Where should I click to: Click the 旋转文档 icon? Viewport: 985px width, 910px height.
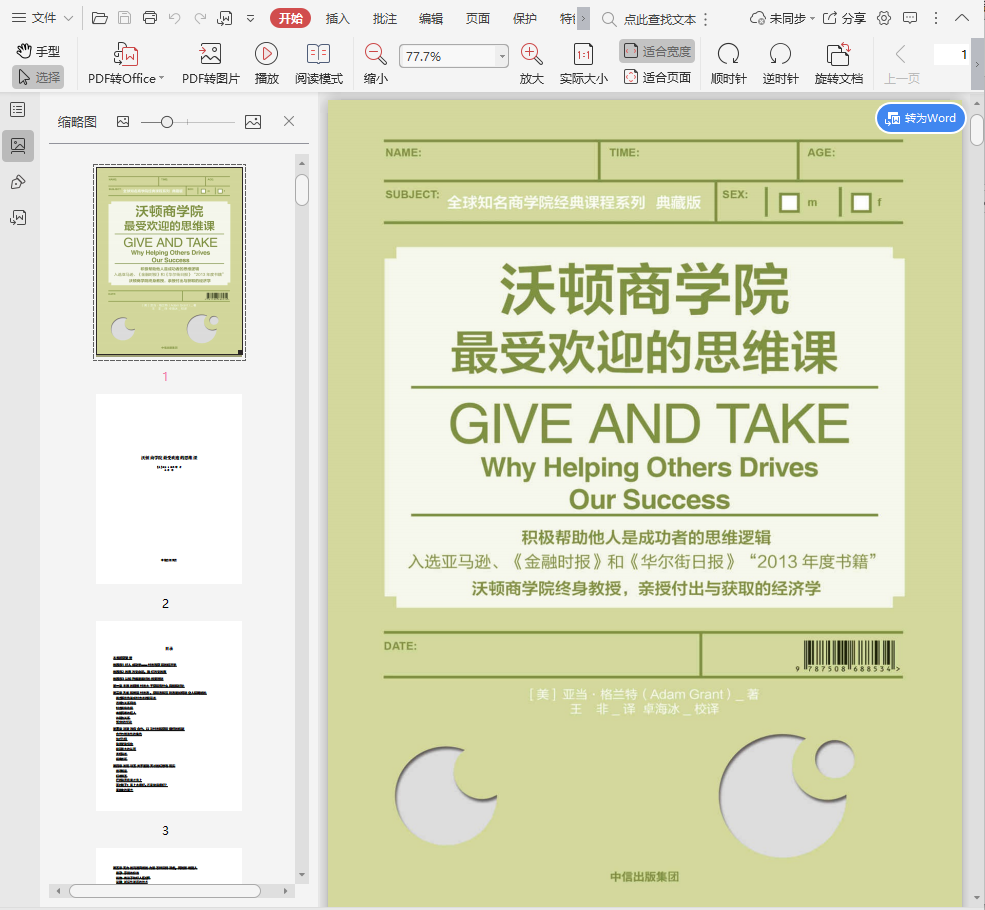(838, 54)
